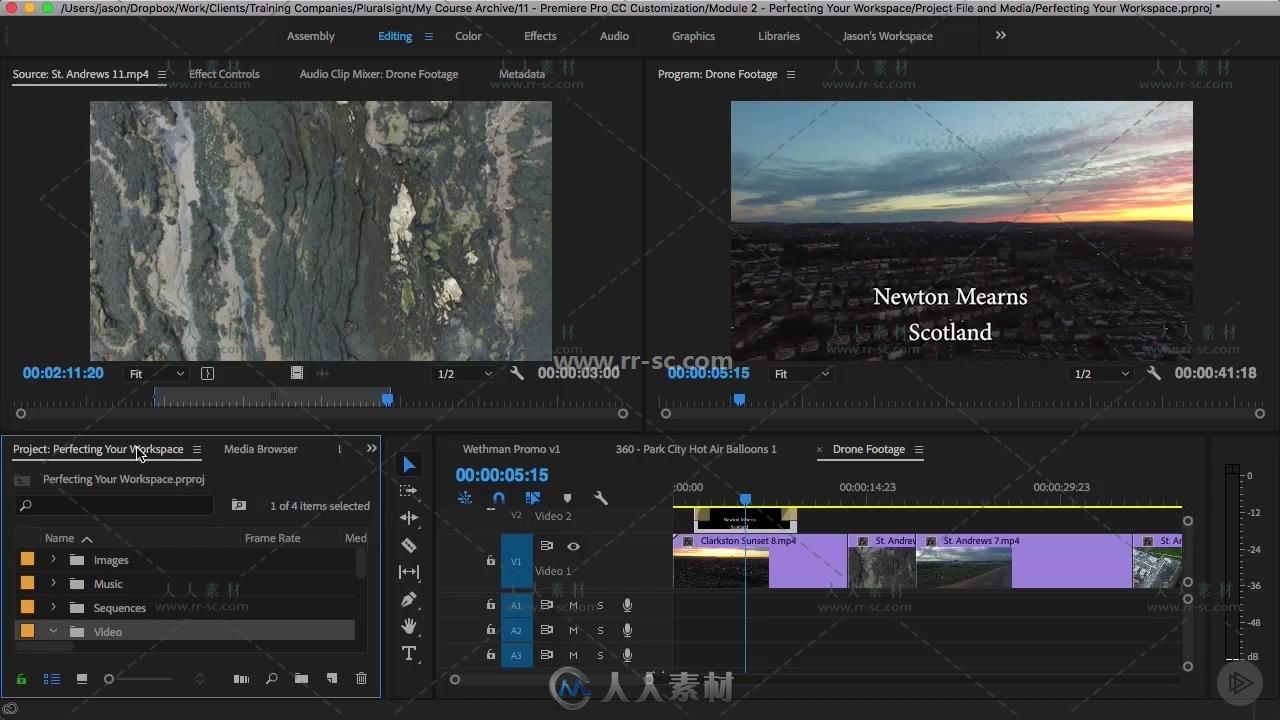The width and height of the screenshot is (1280, 720).
Task: Show overflow workspaces chevron
Action: coord(1001,35)
